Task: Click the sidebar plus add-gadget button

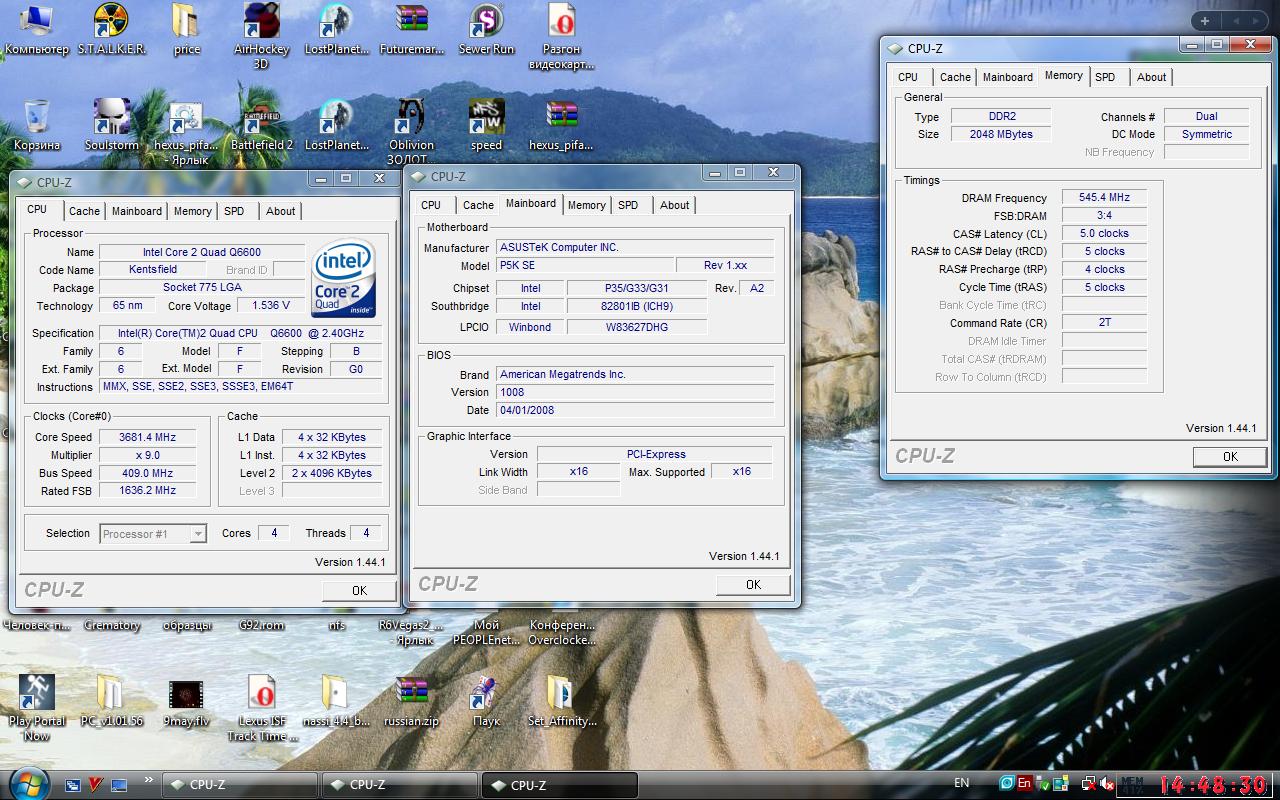Action: [1206, 21]
